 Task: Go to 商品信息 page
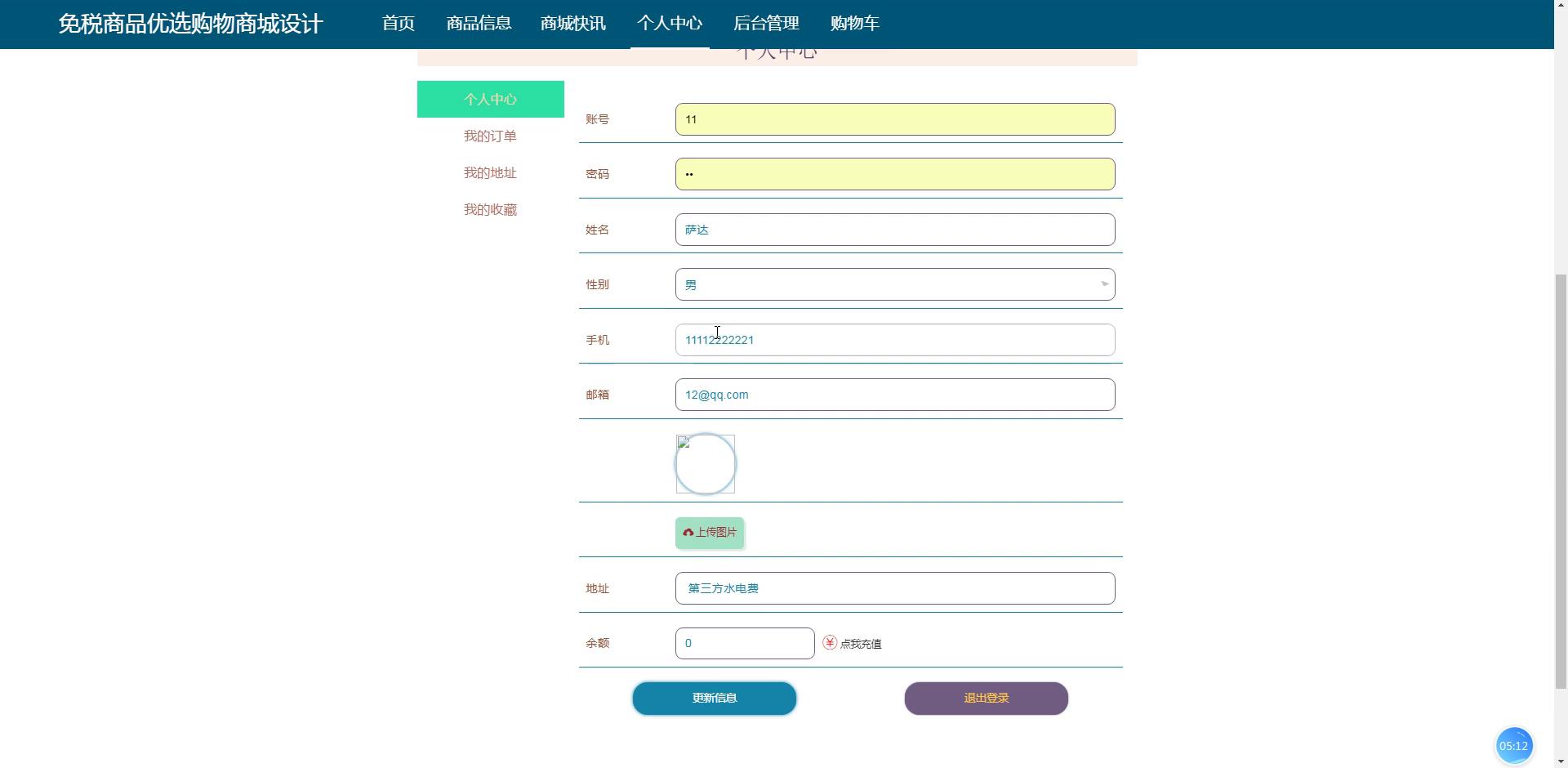[479, 24]
